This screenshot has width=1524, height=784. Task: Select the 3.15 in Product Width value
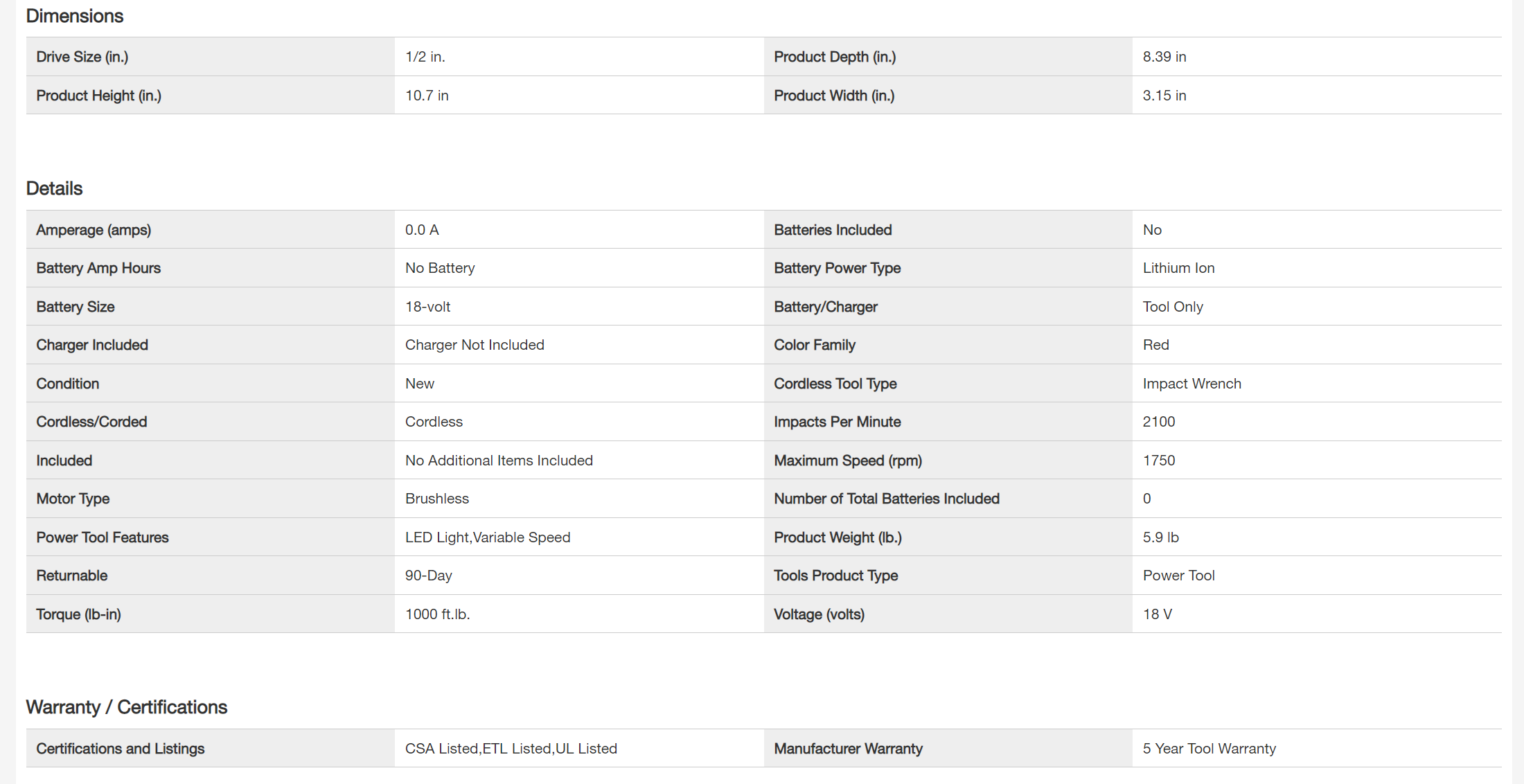point(1164,96)
